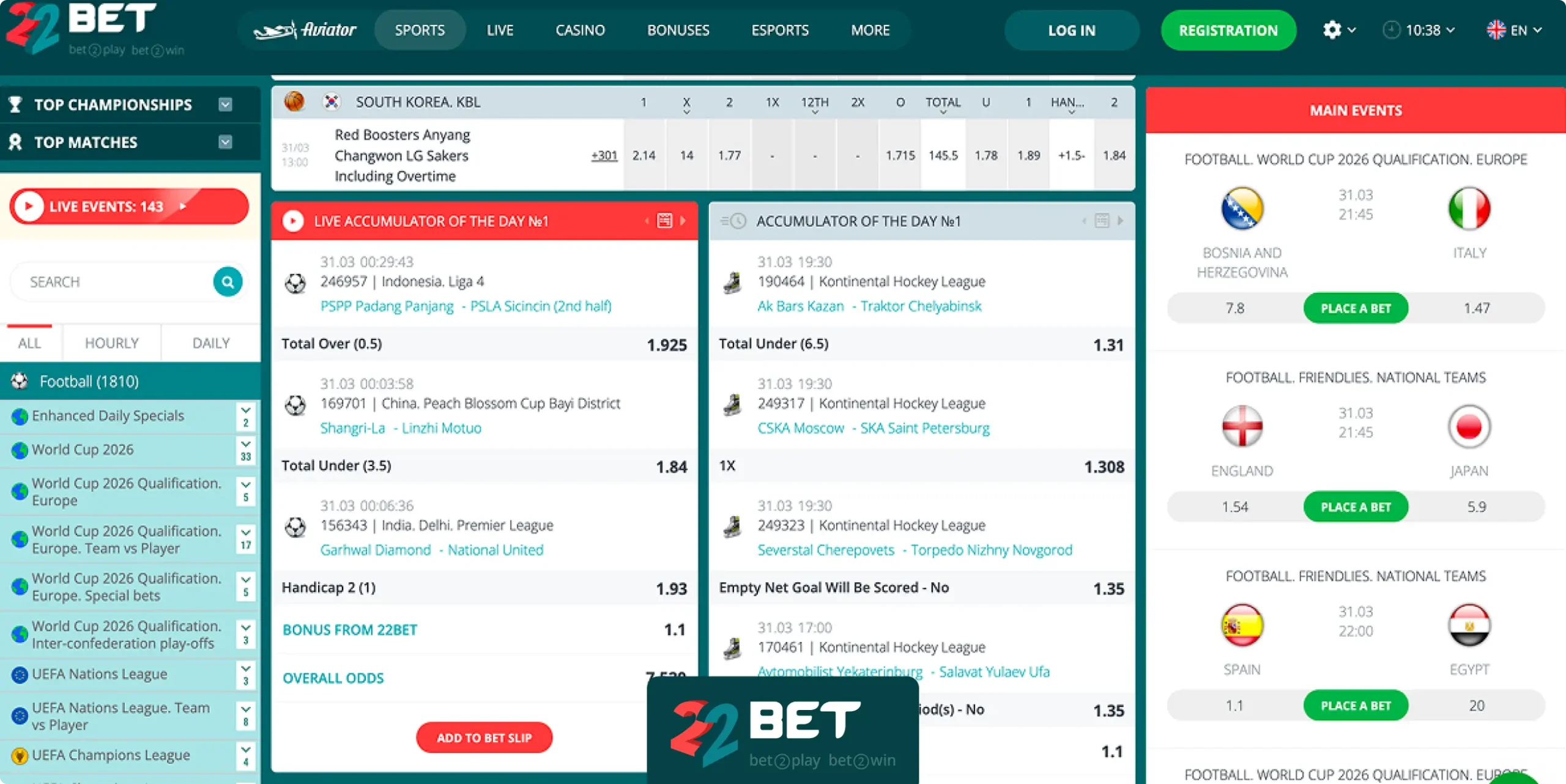Go to next Accumulator of the Day
Viewport: 1566px width, 784px height.
(x=1120, y=221)
